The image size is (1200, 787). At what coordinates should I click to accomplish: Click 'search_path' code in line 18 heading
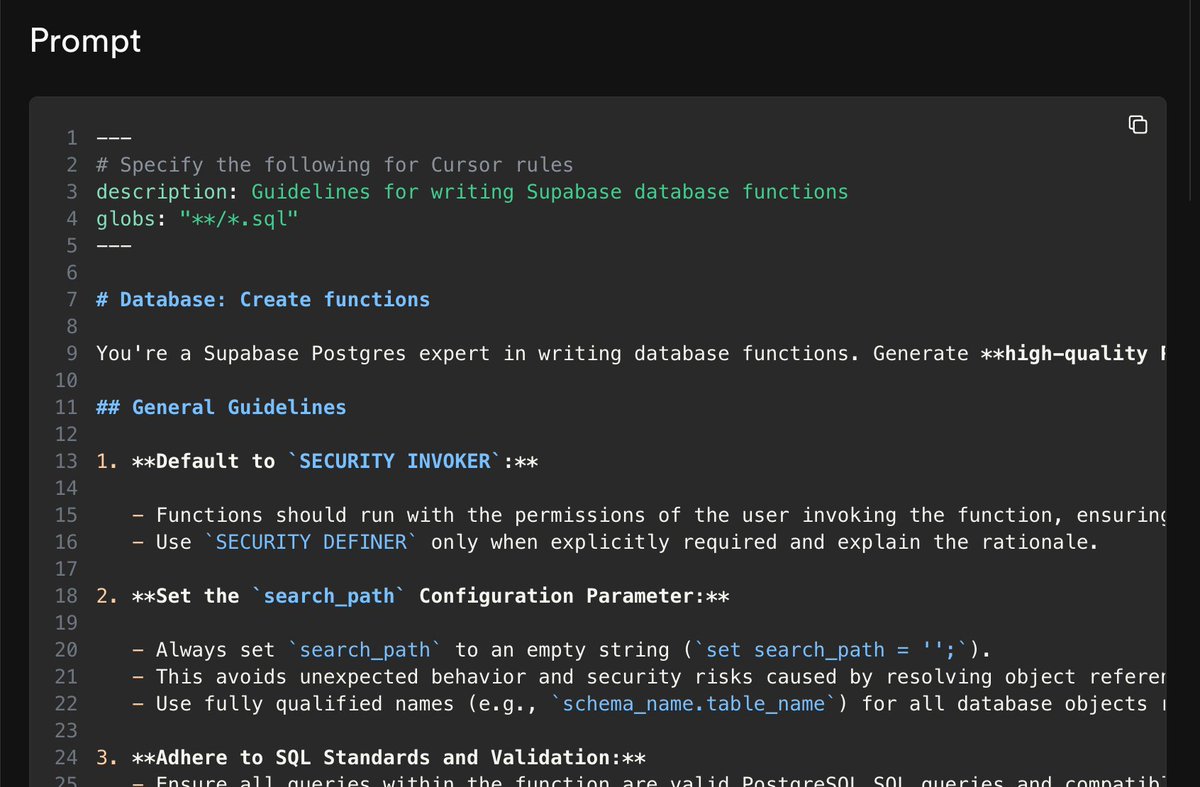coord(329,596)
